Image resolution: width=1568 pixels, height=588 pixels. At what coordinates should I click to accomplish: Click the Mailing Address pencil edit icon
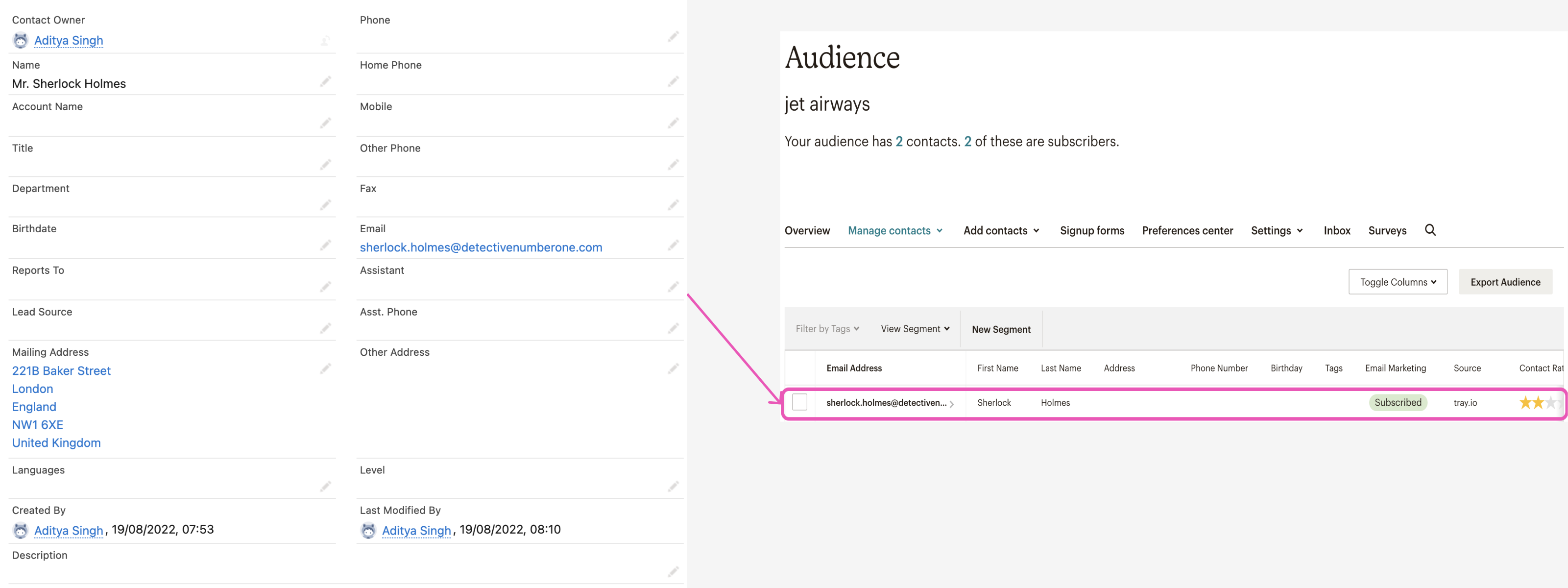click(x=326, y=369)
